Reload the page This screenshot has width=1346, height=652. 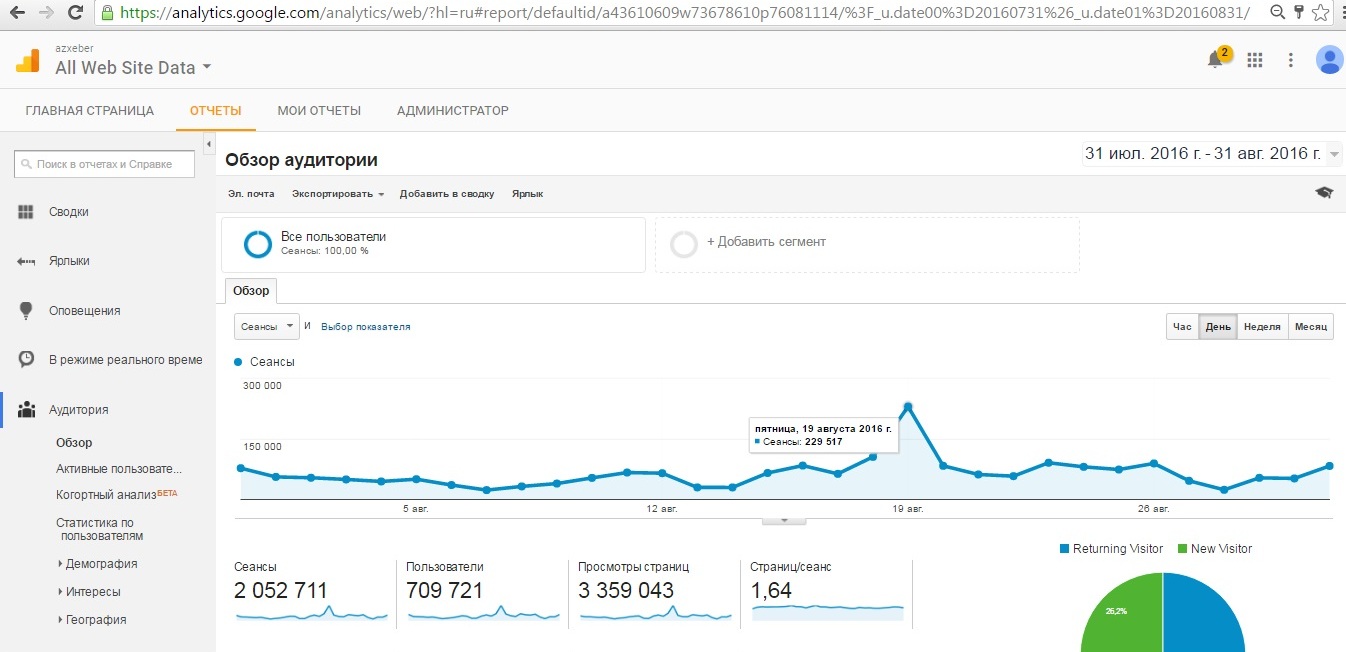pyautogui.click(x=75, y=13)
